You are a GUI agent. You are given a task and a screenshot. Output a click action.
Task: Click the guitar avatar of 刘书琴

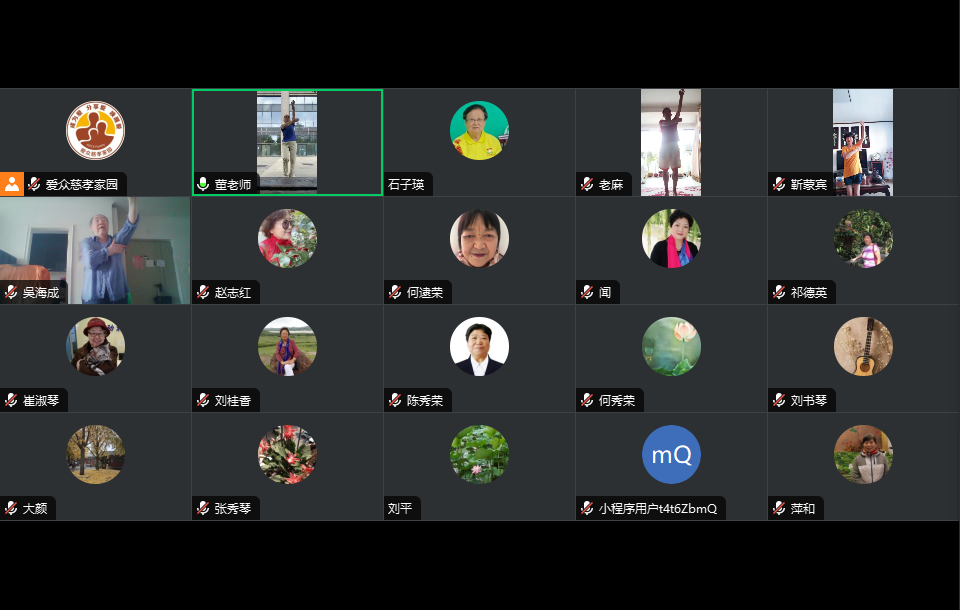(x=863, y=346)
